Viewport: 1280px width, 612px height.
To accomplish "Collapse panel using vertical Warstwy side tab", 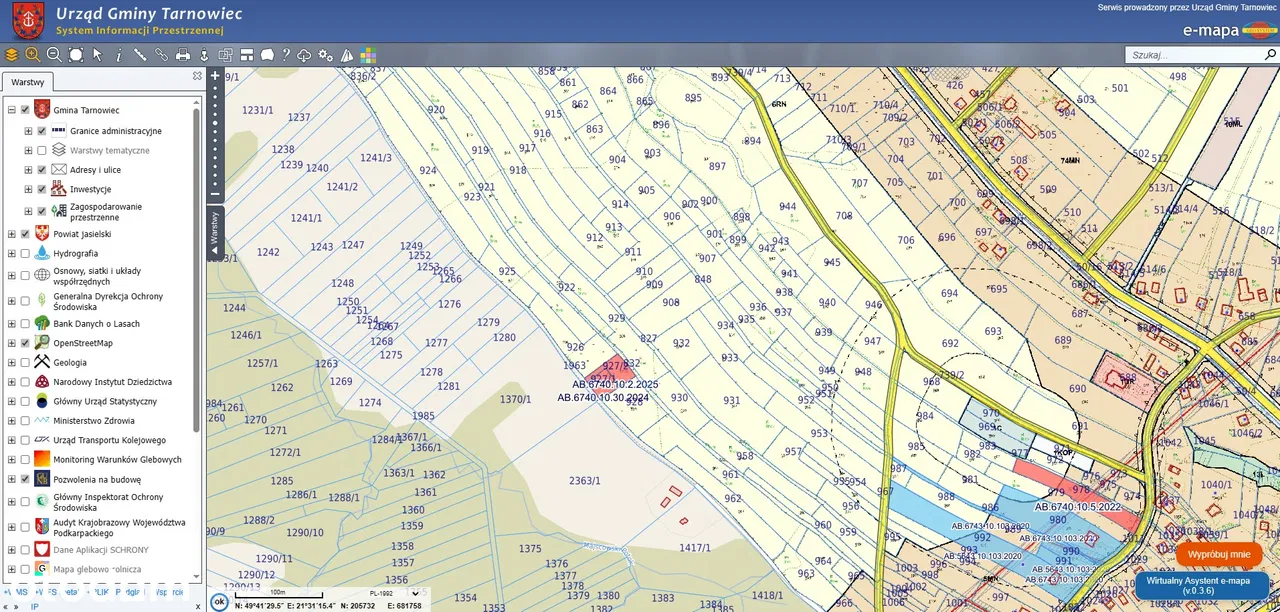I will tap(214, 234).
